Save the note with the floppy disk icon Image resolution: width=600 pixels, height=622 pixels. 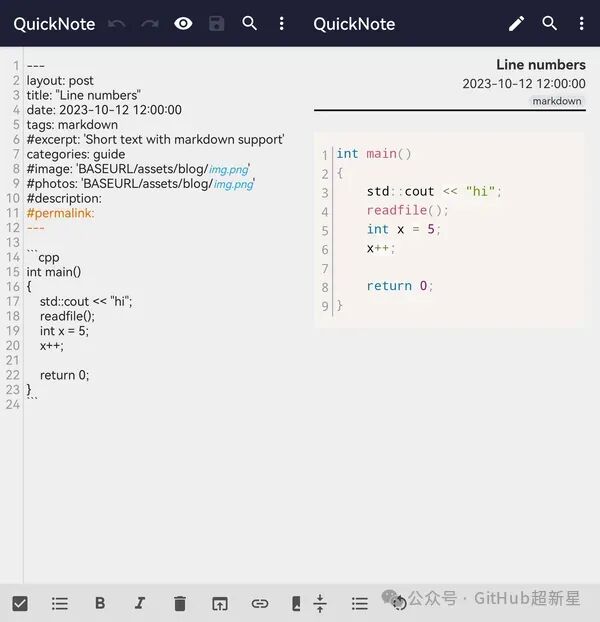(217, 24)
